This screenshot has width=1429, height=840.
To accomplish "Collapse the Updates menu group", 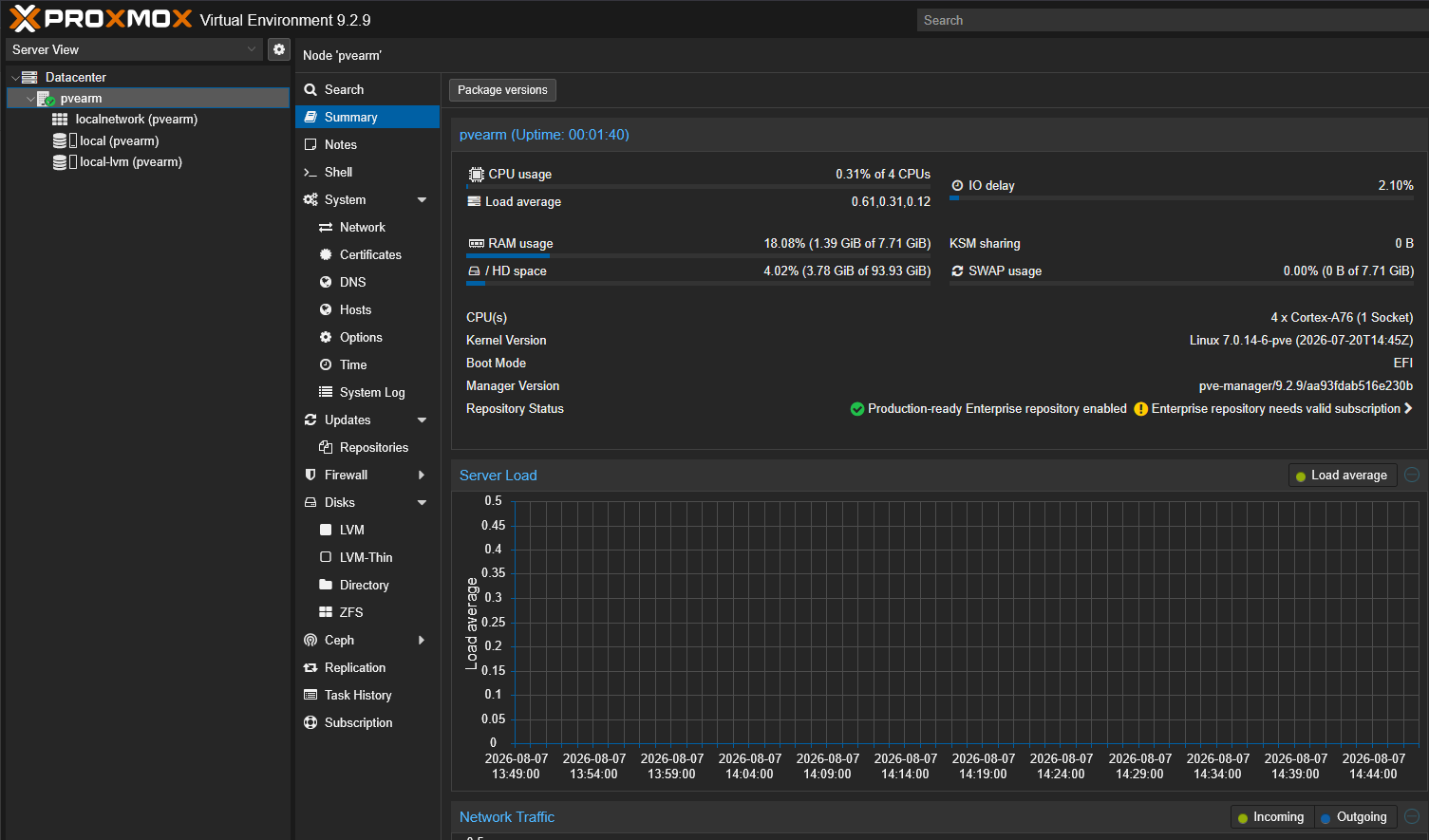I will click(422, 420).
